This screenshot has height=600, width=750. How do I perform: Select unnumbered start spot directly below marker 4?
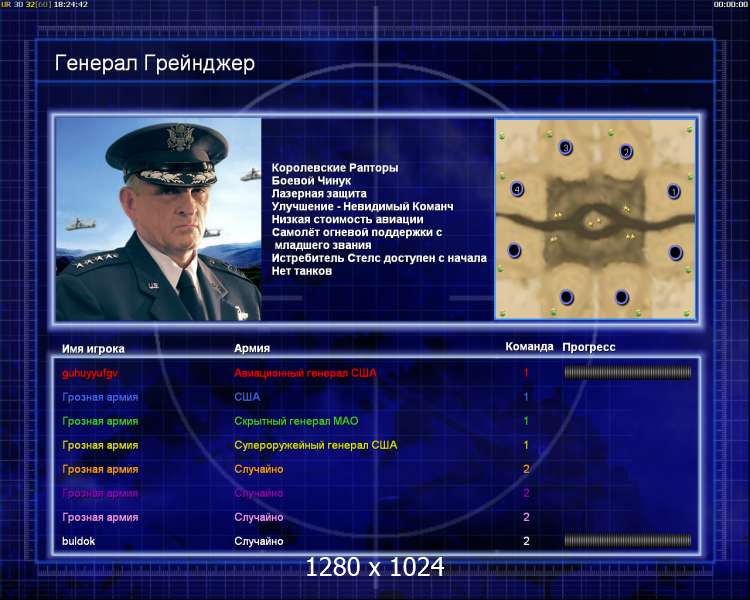(x=514, y=250)
